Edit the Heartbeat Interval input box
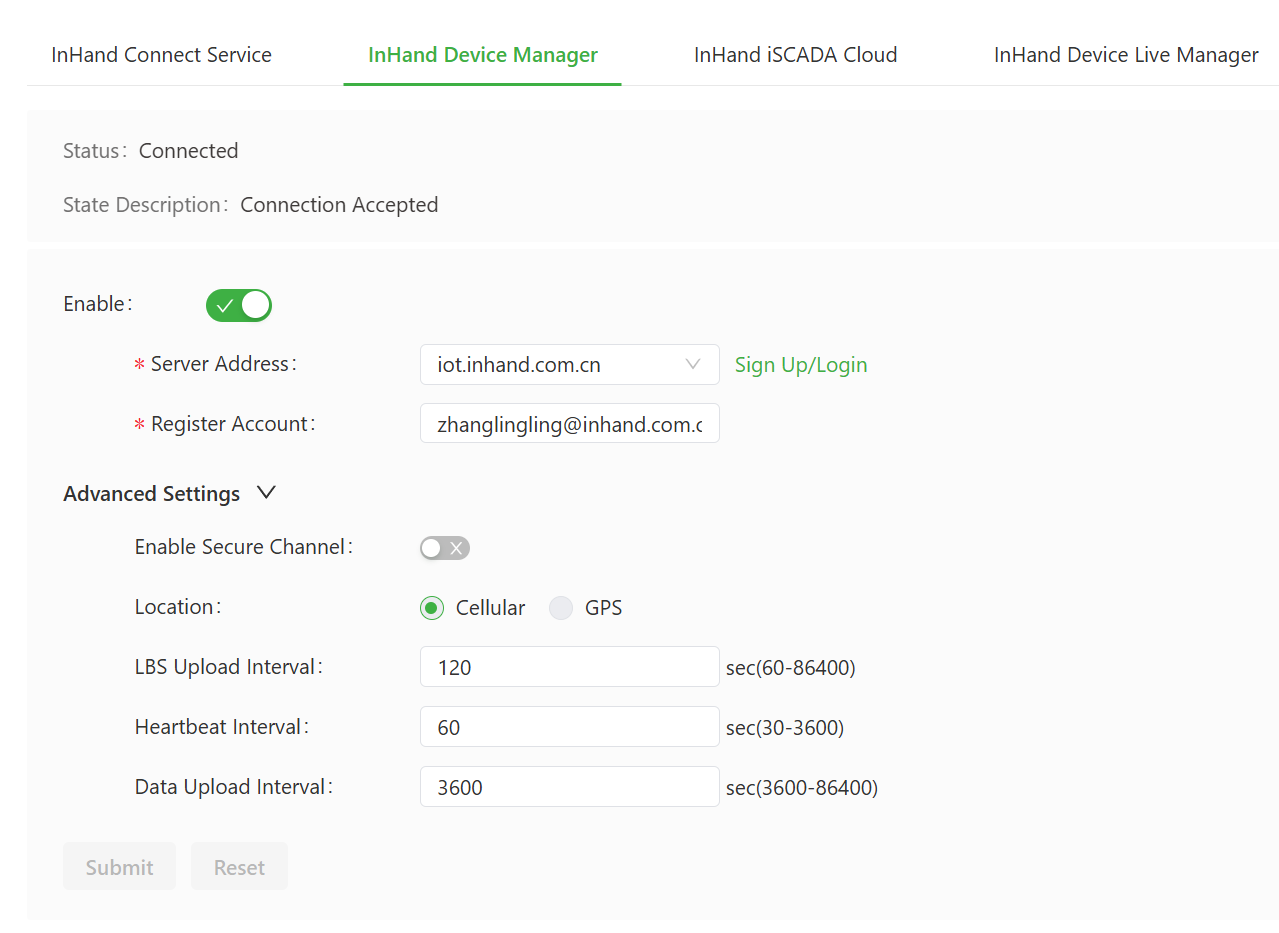 point(569,727)
